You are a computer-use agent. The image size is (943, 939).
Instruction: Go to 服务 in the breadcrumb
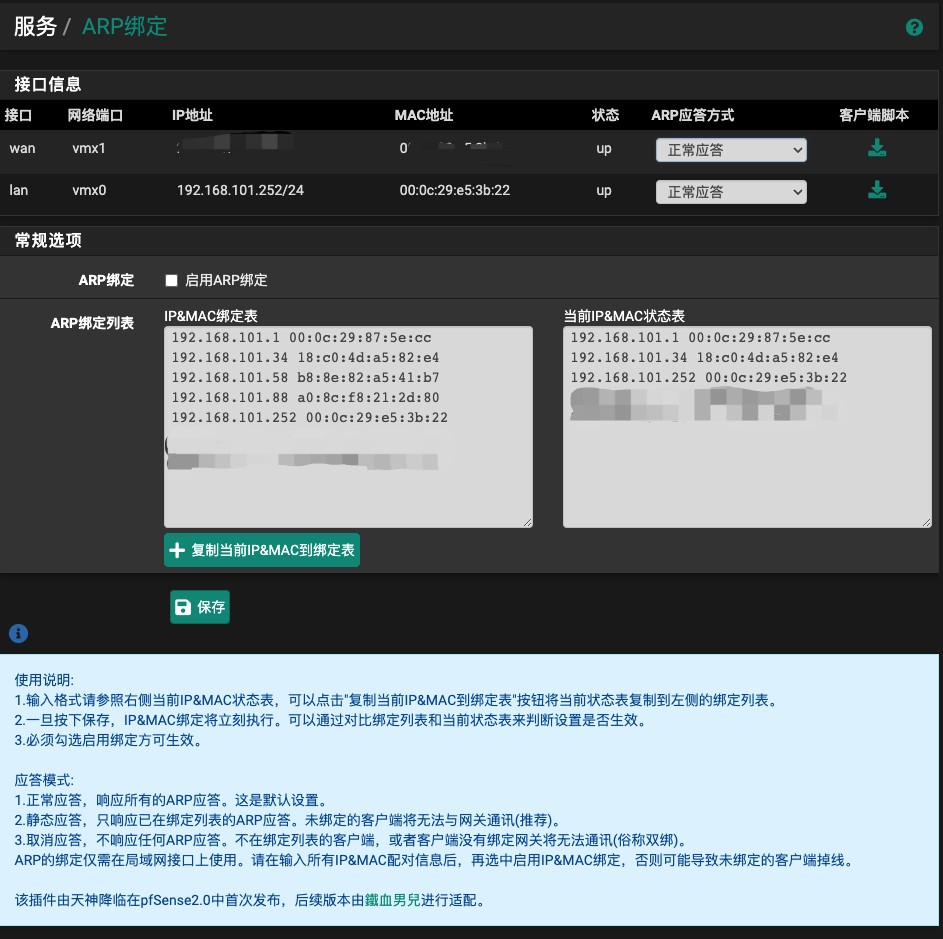[x=35, y=27]
